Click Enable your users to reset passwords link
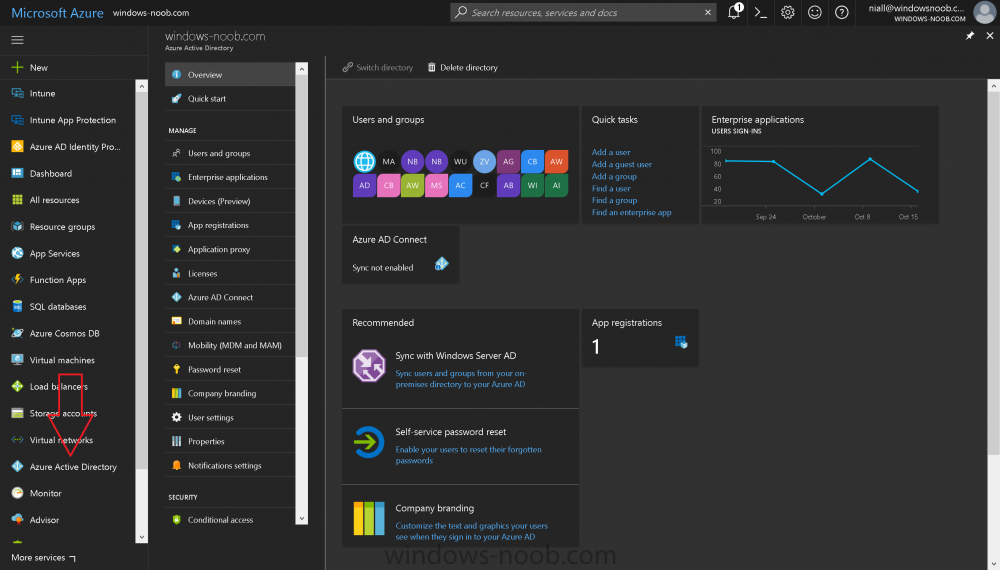 click(x=468, y=455)
